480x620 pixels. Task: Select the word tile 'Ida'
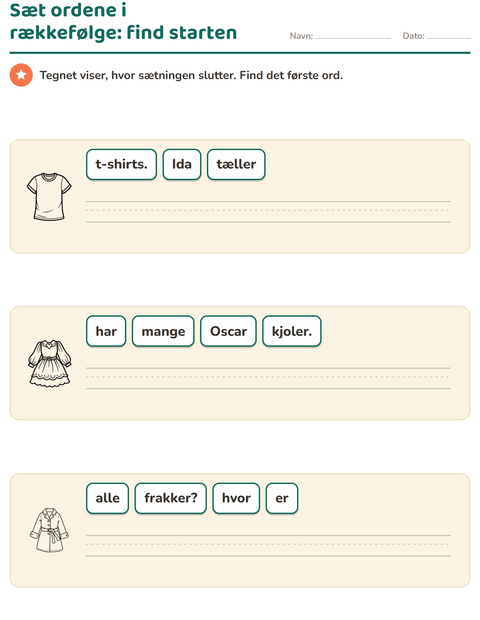[x=182, y=164]
